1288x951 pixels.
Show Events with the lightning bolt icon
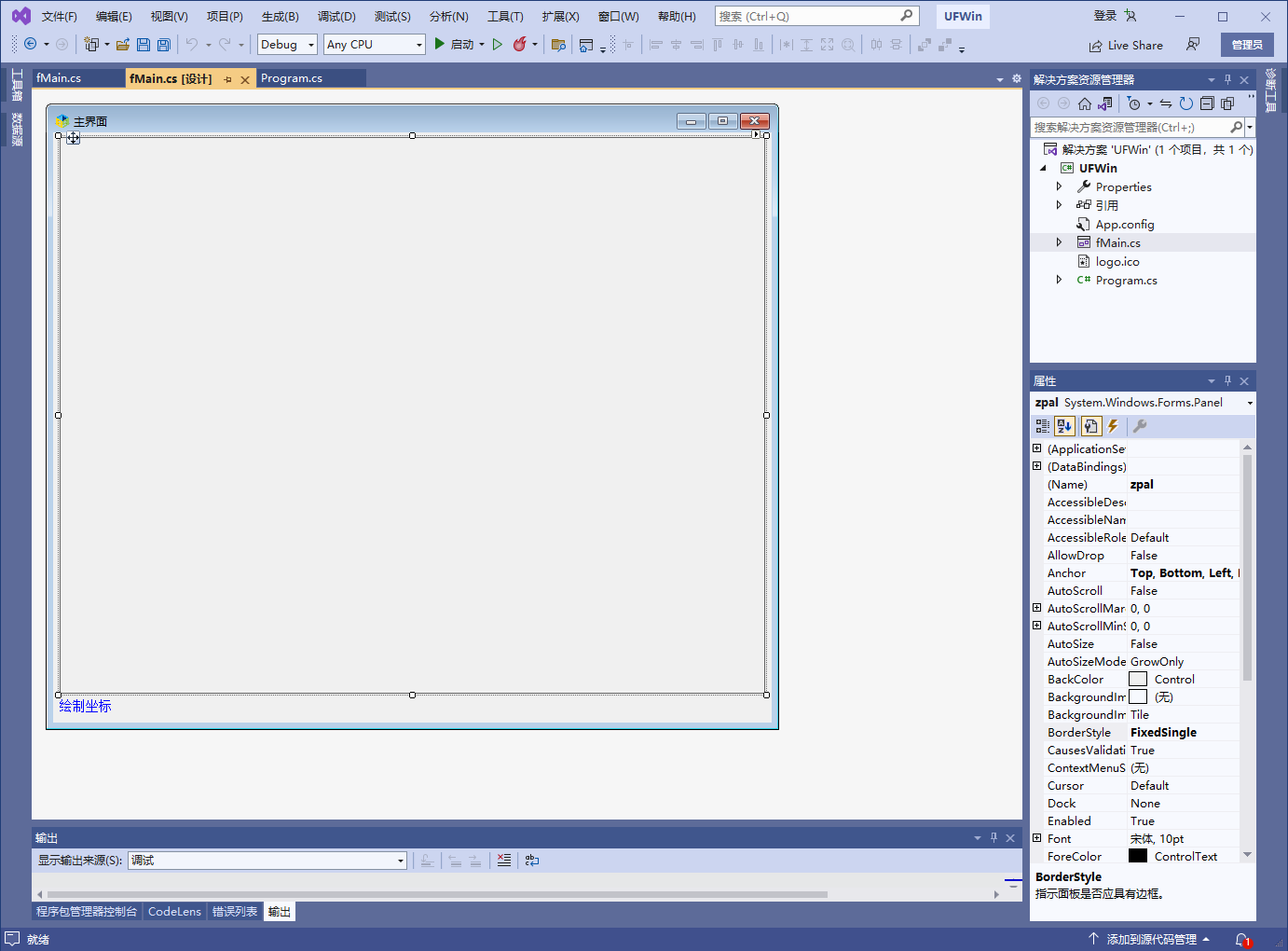tap(1113, 426)
